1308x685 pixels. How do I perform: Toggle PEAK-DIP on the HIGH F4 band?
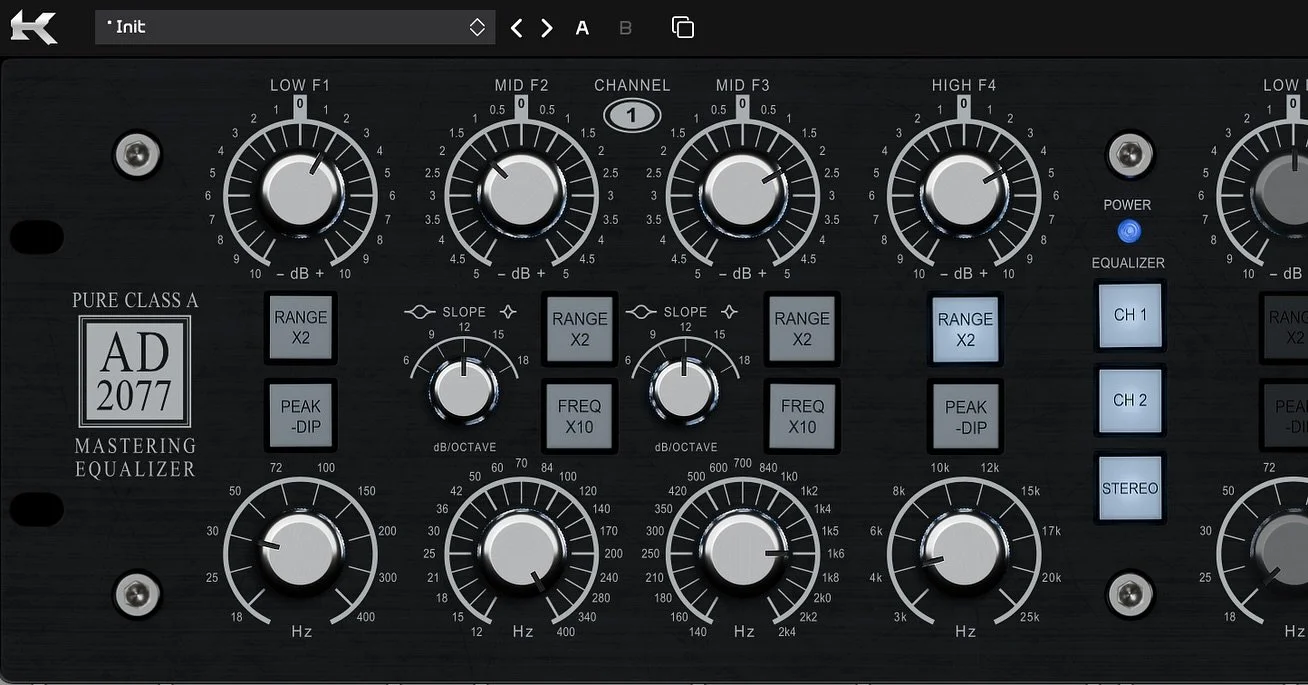click(964, 415)
